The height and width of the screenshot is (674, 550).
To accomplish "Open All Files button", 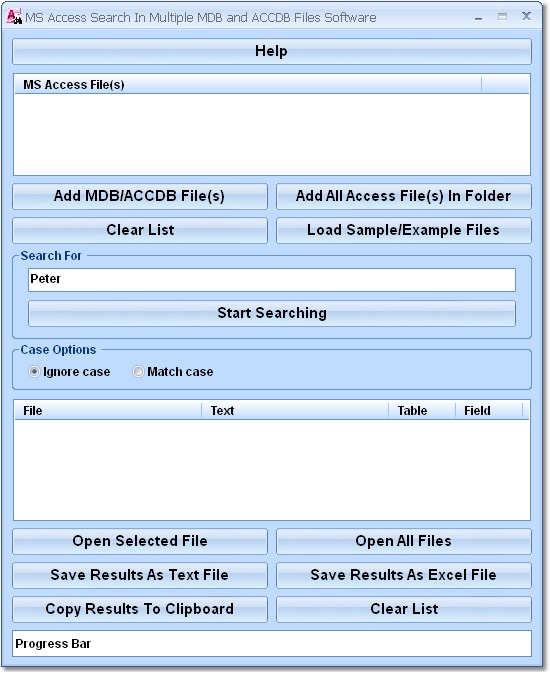I will pos(403,541).
